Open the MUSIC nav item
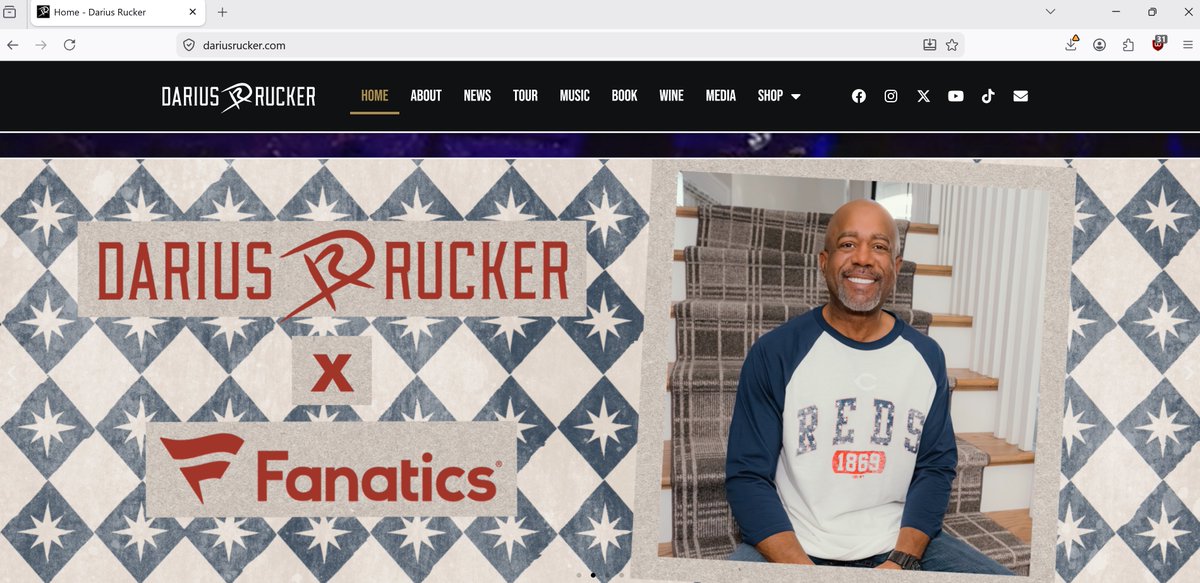Screen dimensions: 1200x583 [574, 96]
